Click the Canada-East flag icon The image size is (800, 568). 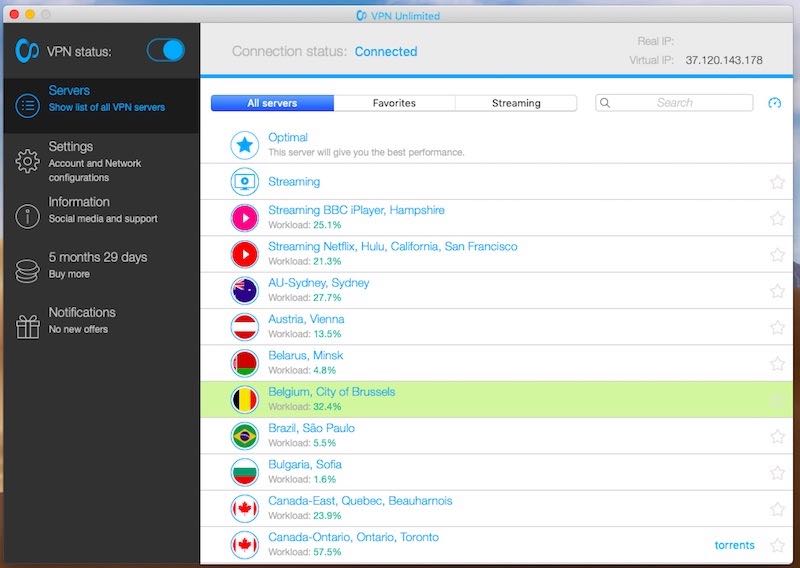click(245, 509)
